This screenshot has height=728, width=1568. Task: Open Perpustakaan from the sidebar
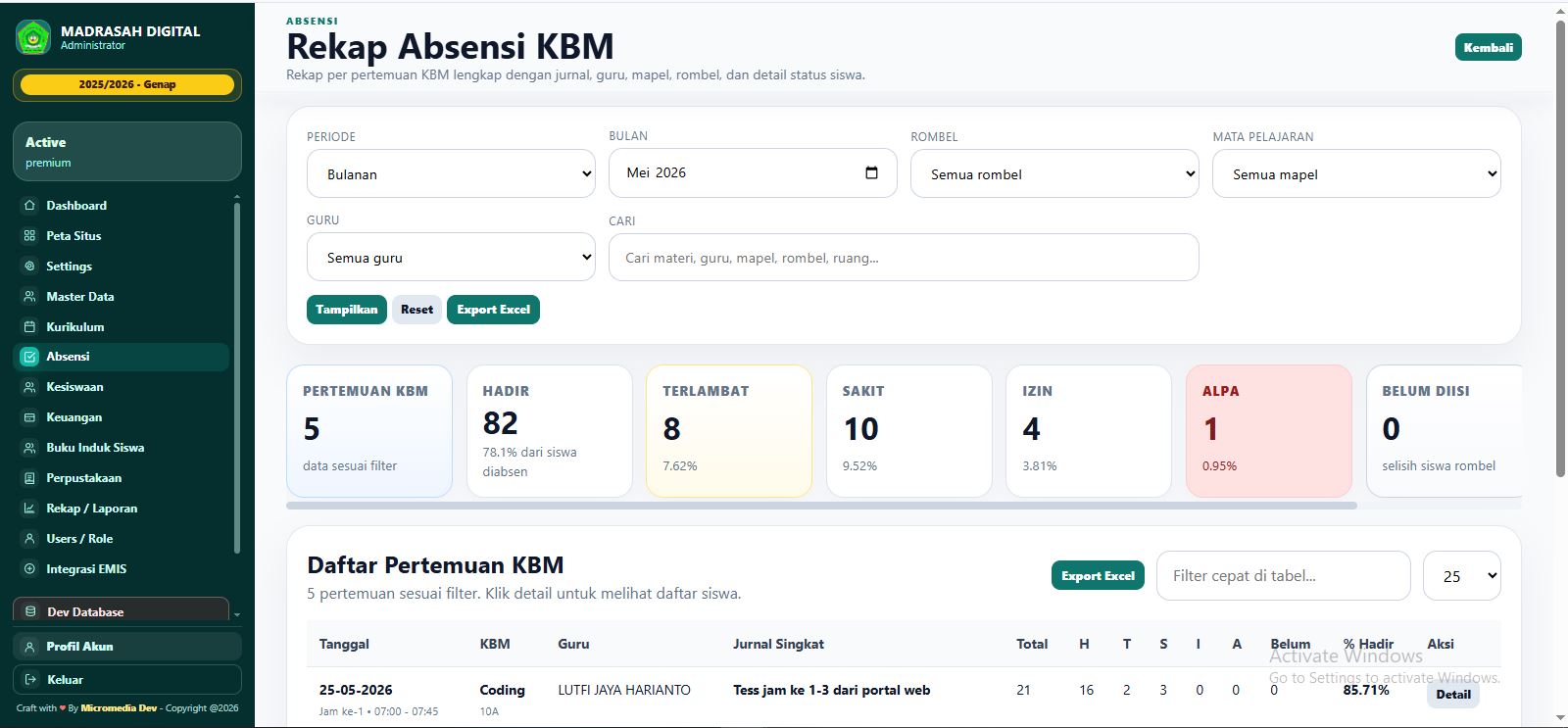(122, 478)
